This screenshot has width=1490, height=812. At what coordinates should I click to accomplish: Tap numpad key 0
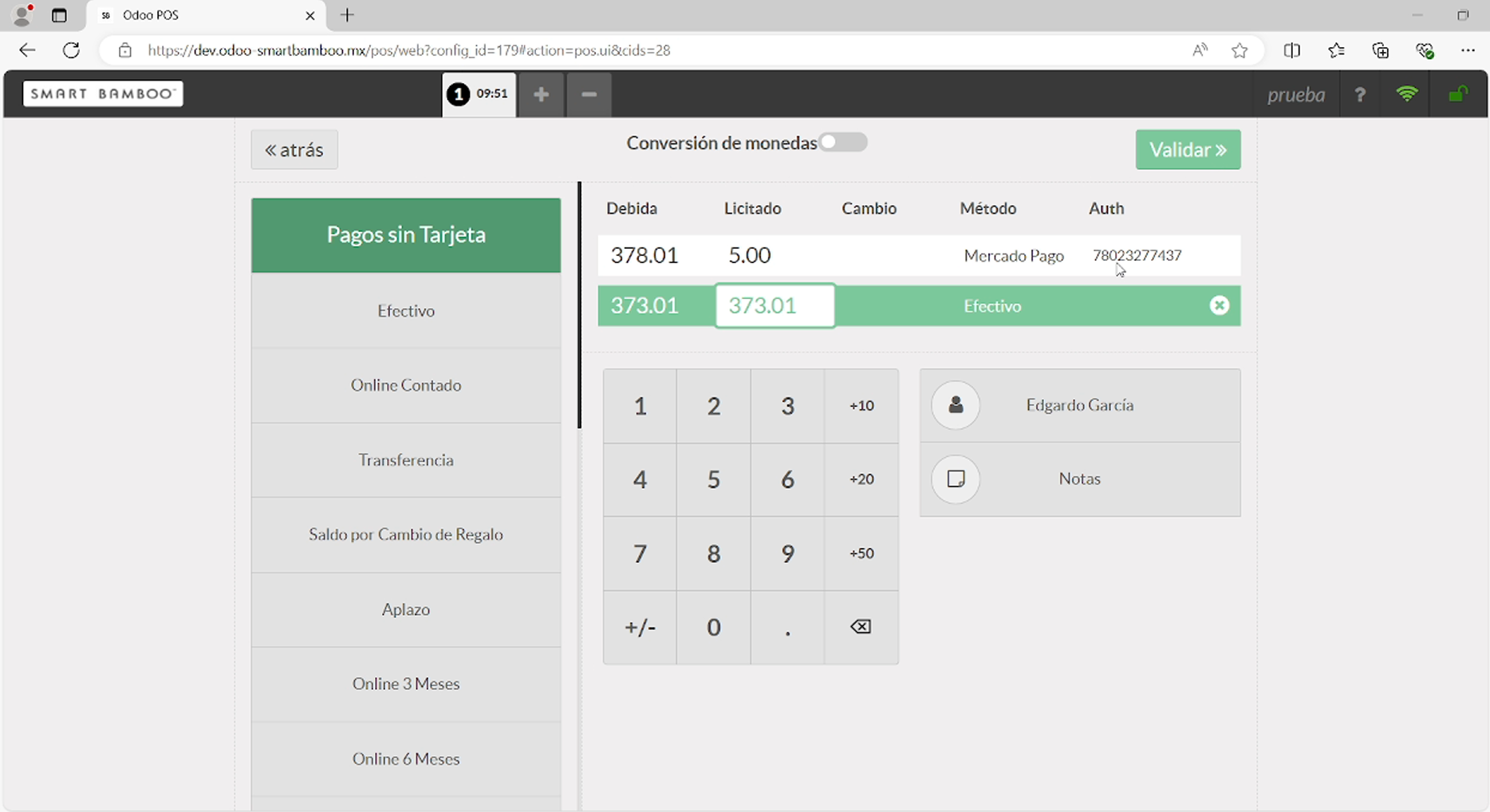tap(714, 627)
